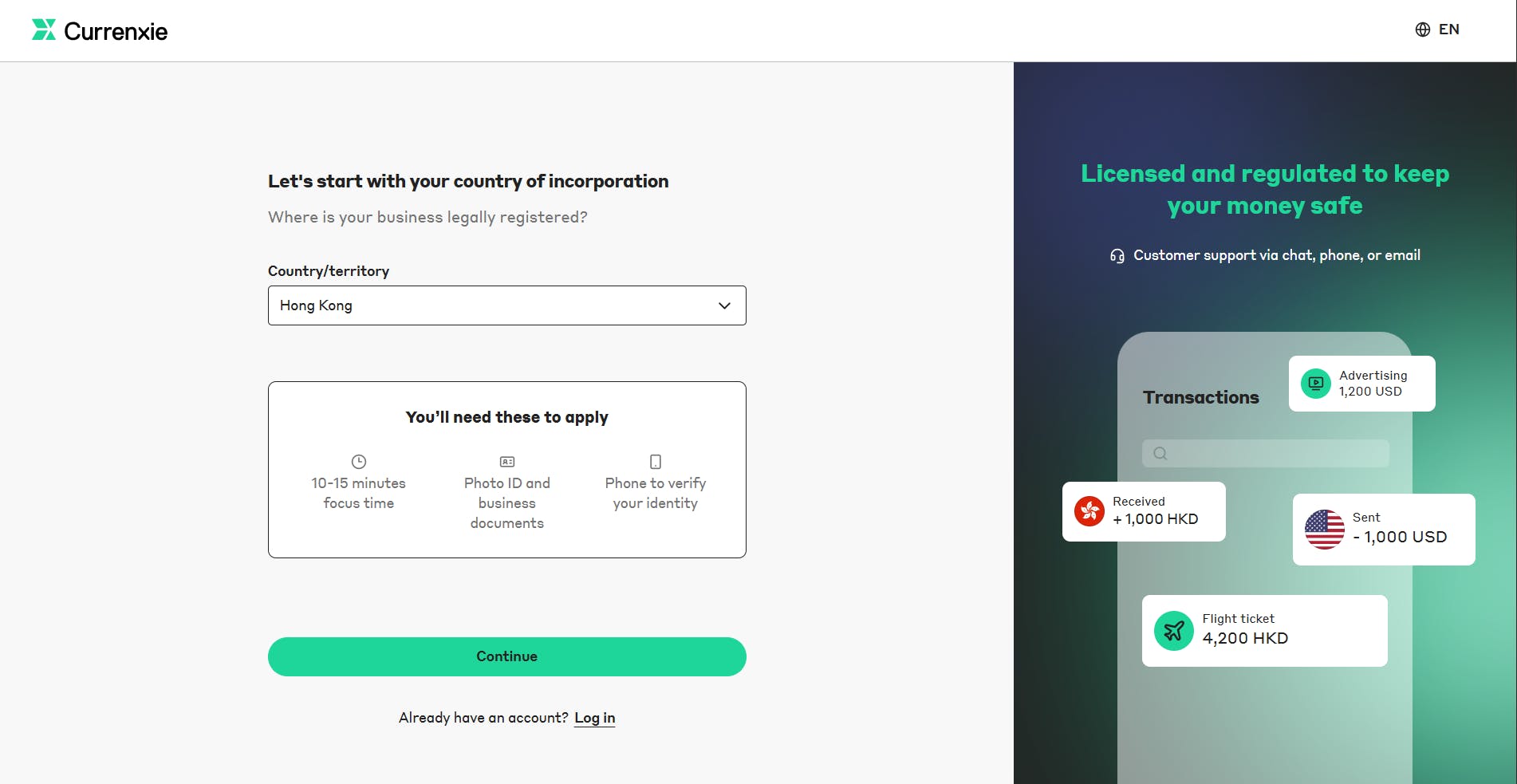Click the headset customer support icon
This screenshot has width=1517, height=784.
(1117, 255)
